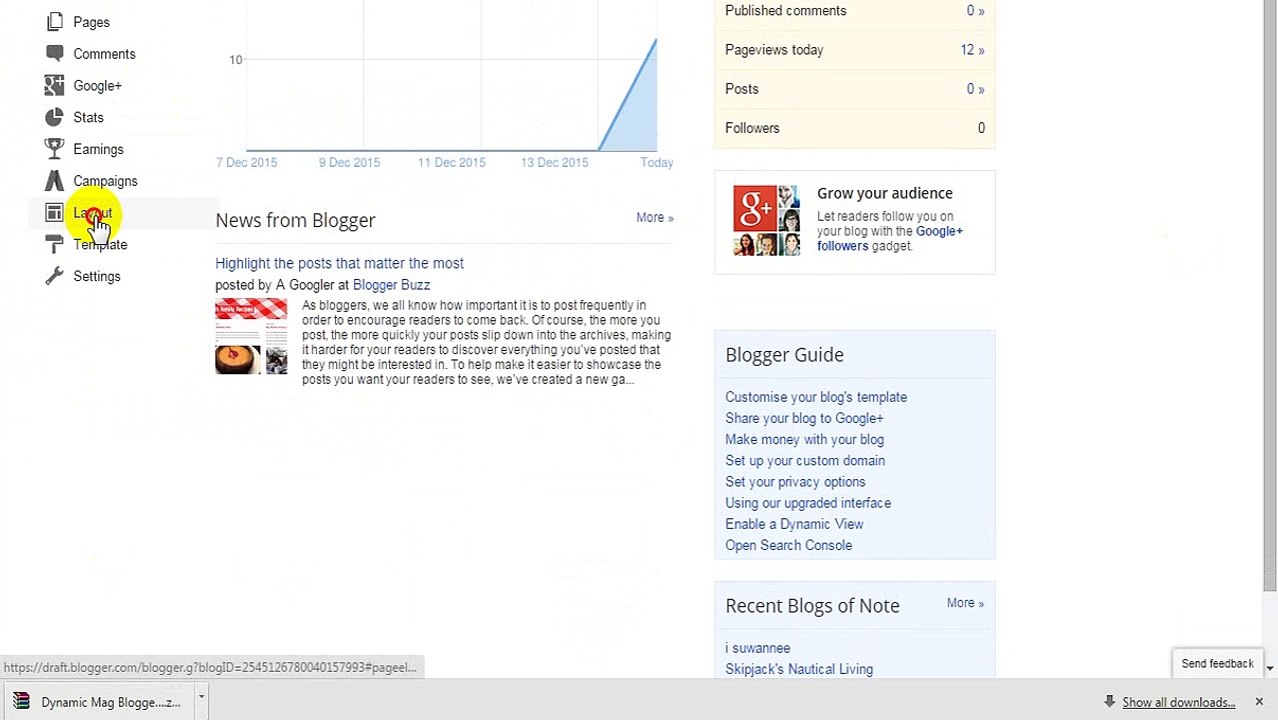Image resolution: width=1278 pixels, height=720 pixels.
Task: Click the Google+ red logo image
Action: click(754, 208)
